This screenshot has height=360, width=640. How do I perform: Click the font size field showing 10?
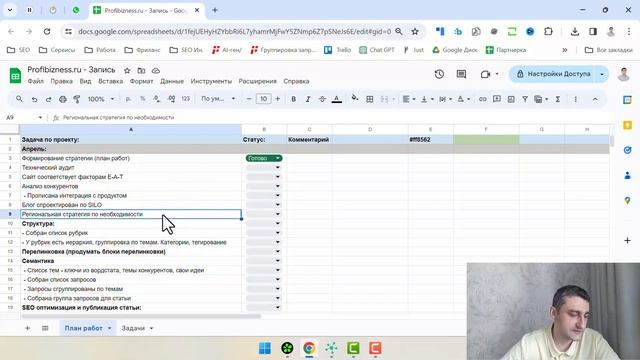click(x=263, y=99)
